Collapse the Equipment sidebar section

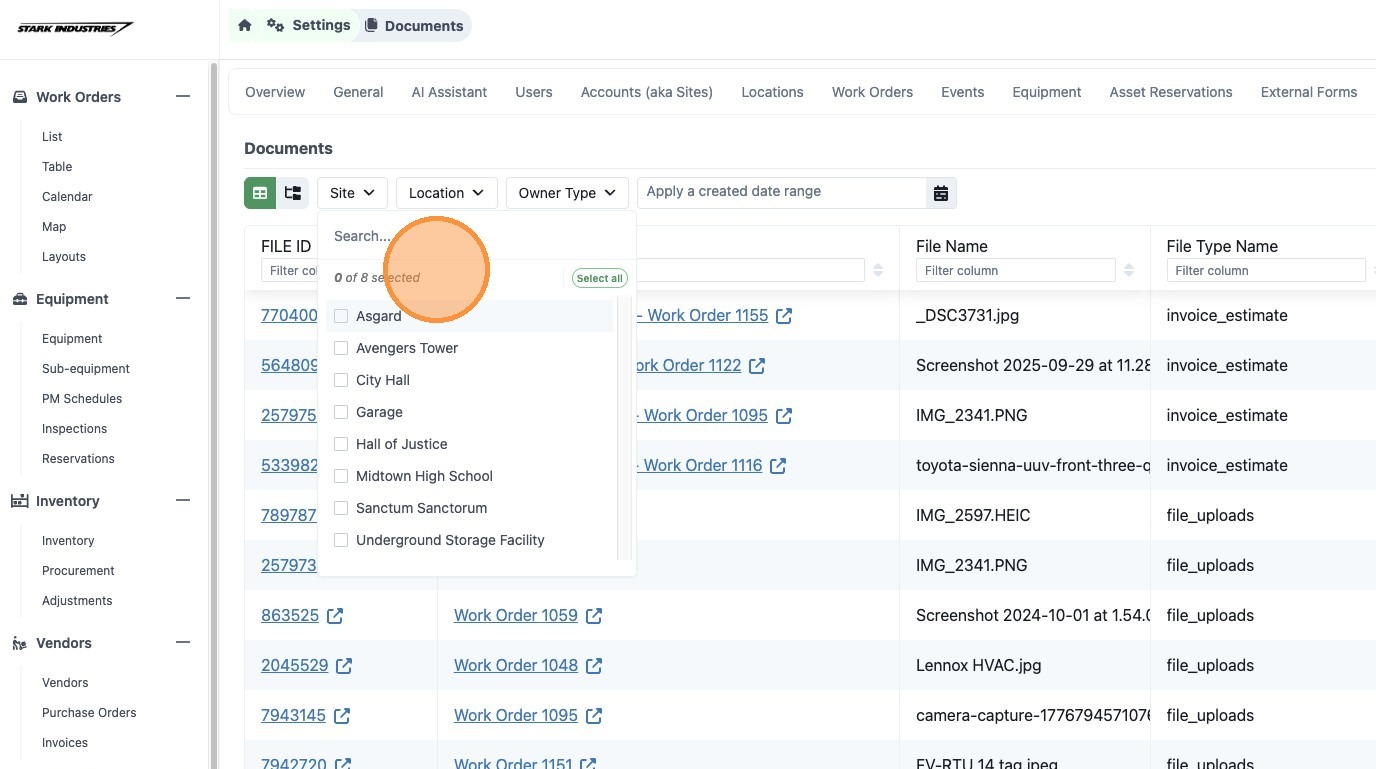click(183, 299)
